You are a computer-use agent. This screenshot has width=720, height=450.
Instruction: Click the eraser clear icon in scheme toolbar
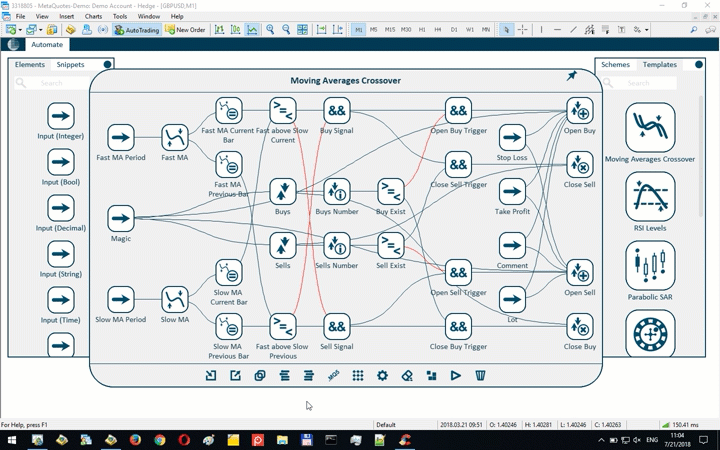(407, 376)
